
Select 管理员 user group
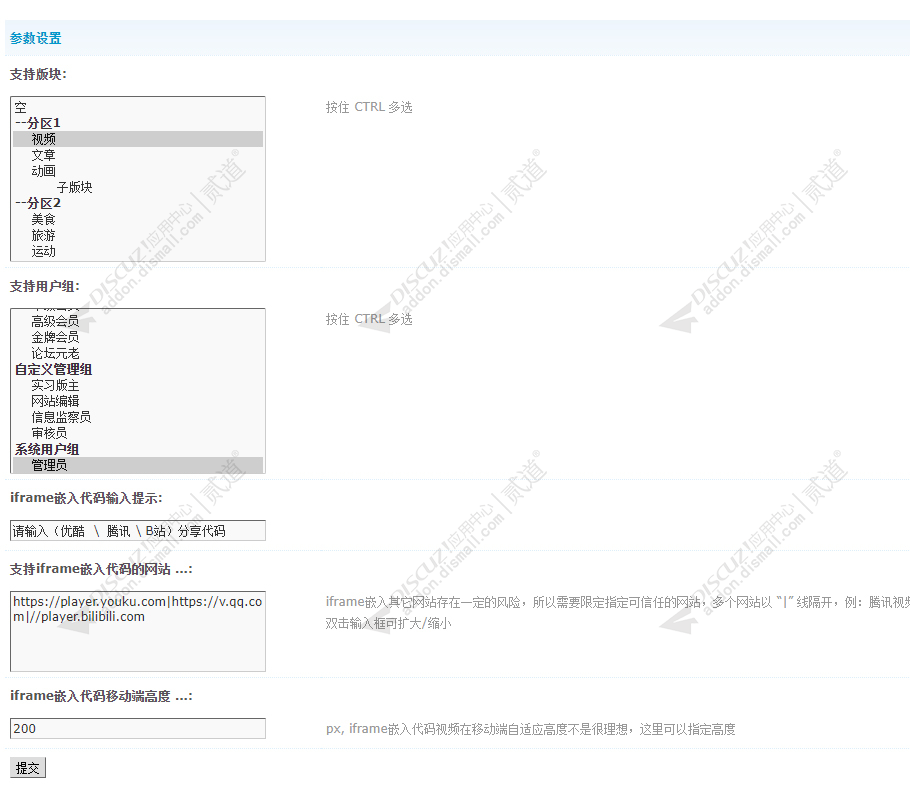[x=138, y=465]
